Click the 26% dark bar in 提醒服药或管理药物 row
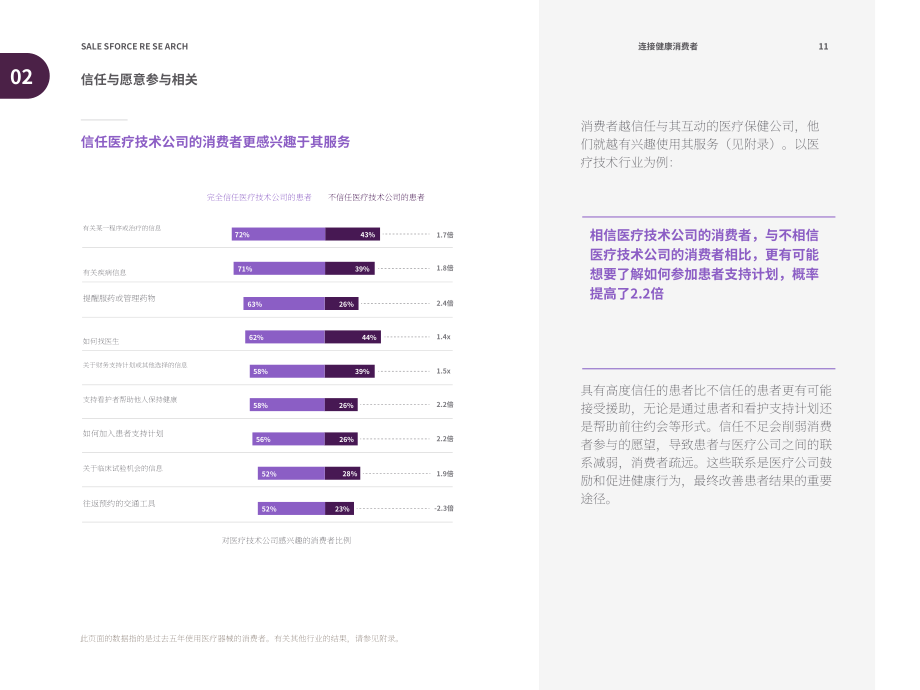This screenshot has height=690, width=920. 341,304
